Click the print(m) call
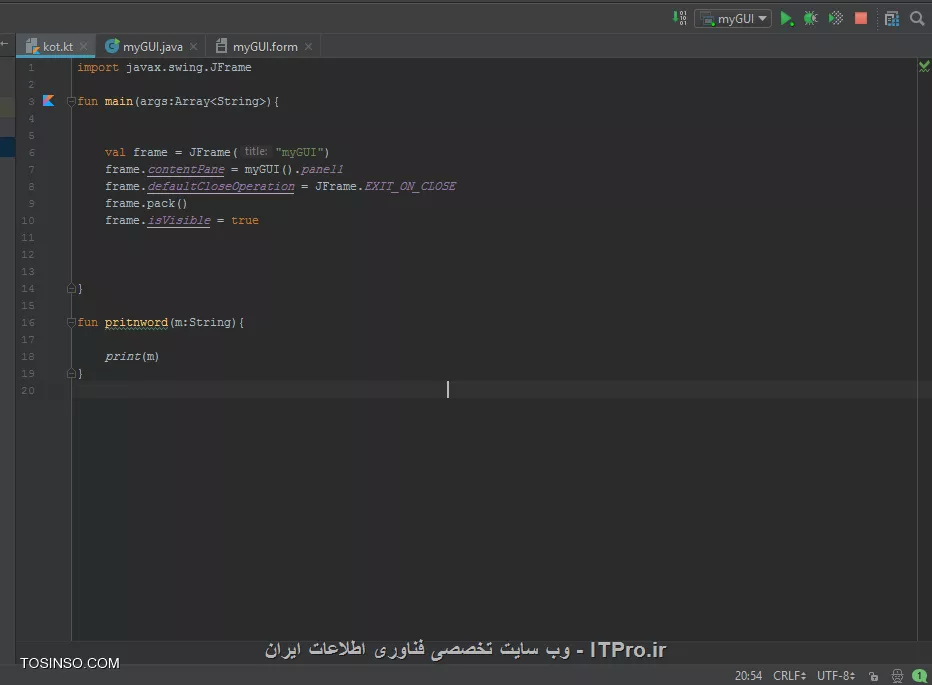This screenshot has height=685, width=932. pos(132,356)
